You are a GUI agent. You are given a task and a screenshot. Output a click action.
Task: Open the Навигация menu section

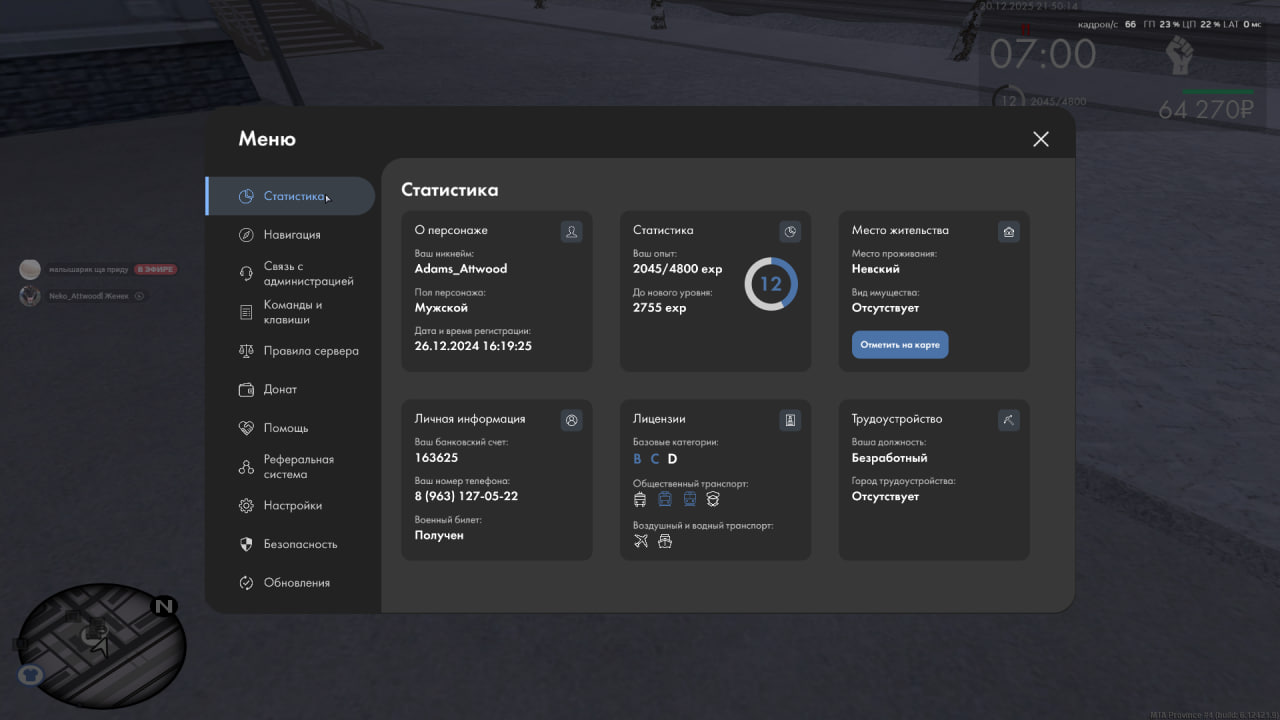[290, 235]
